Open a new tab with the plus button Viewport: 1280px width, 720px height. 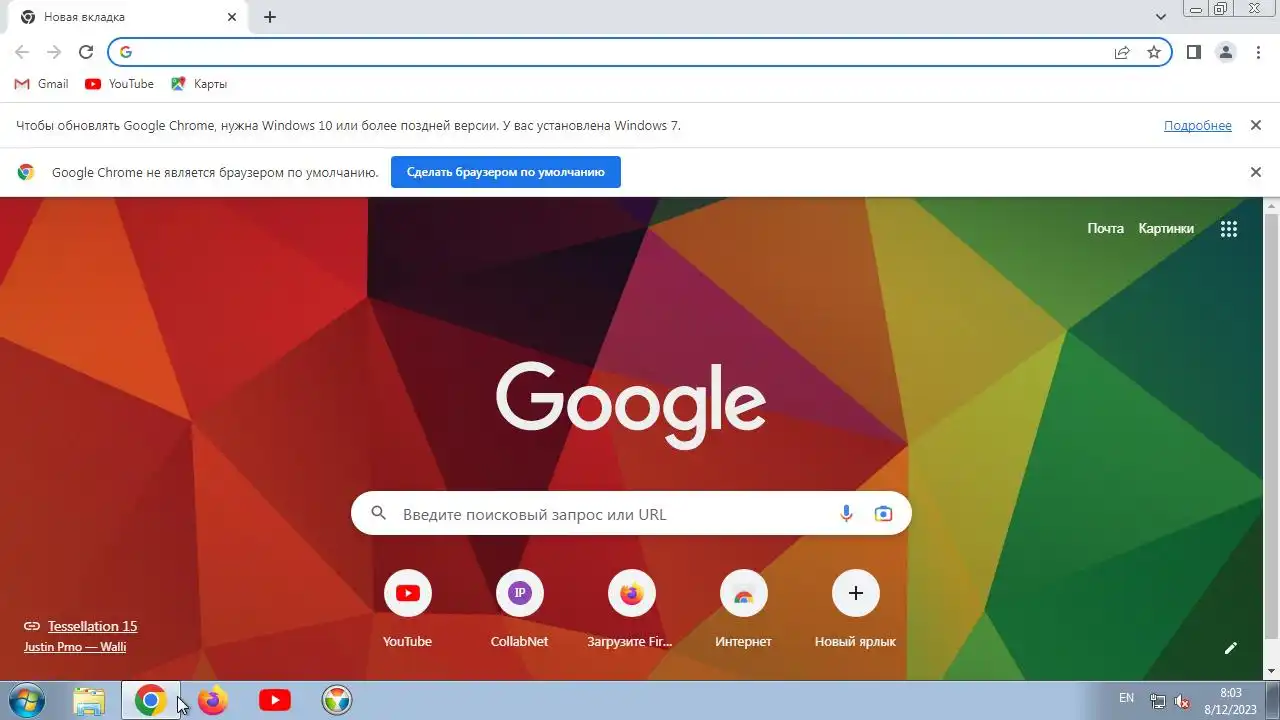coord(270,17)
